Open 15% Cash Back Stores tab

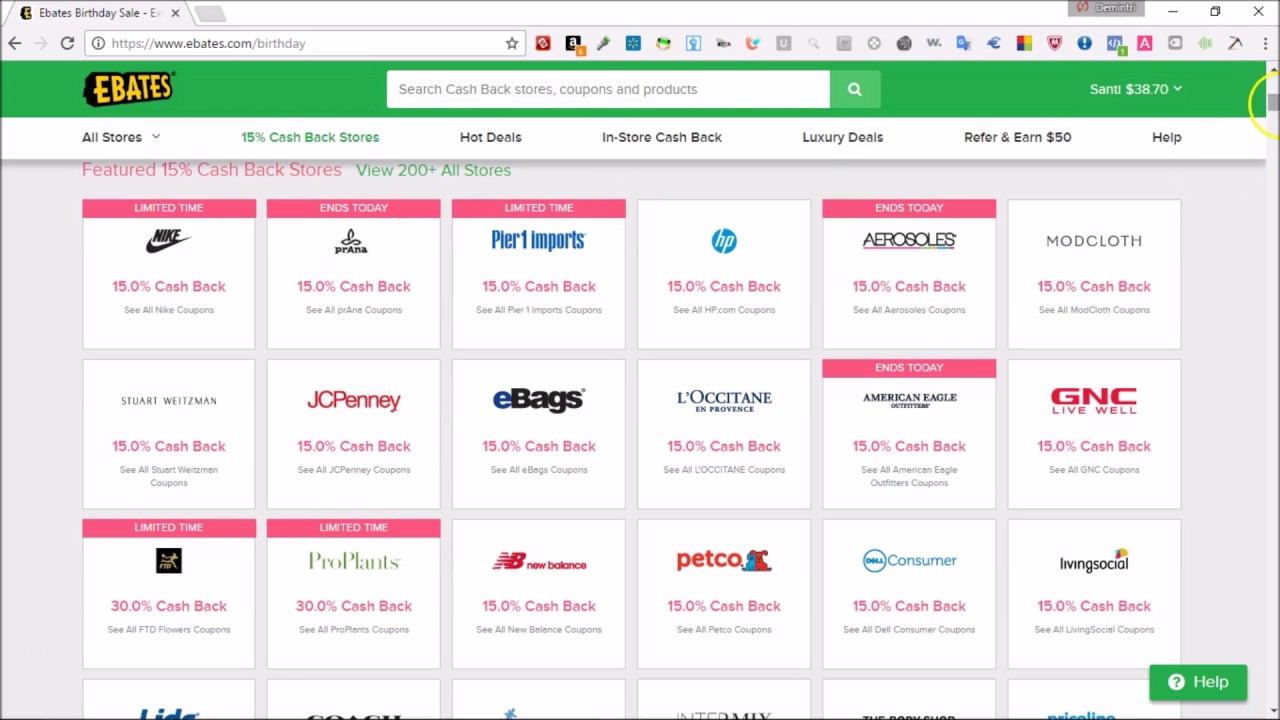[x=310, y=137]
